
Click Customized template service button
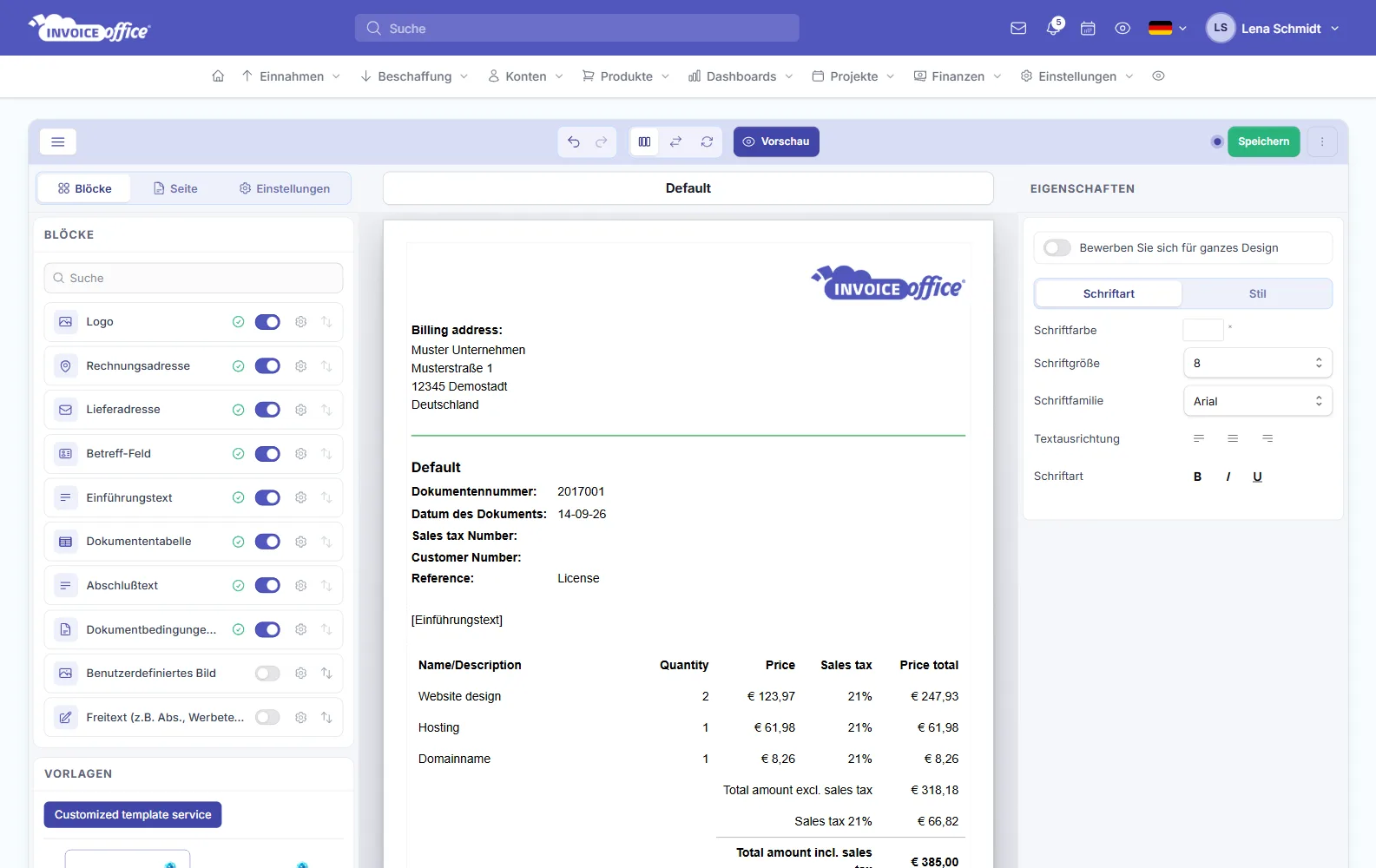(133, 815)
